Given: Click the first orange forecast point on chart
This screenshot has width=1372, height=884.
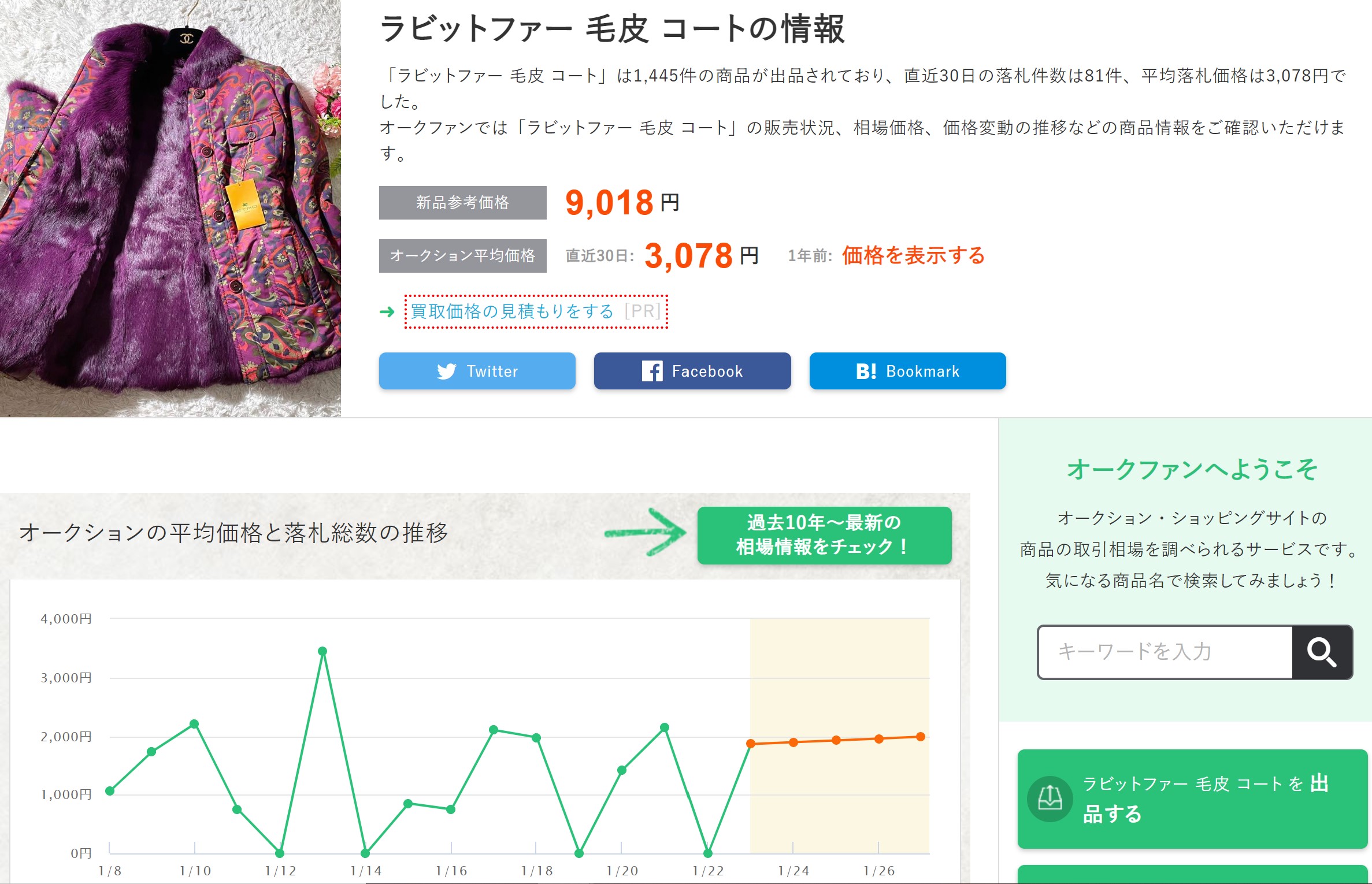Looking at the screenshot, I should point(750,744).
